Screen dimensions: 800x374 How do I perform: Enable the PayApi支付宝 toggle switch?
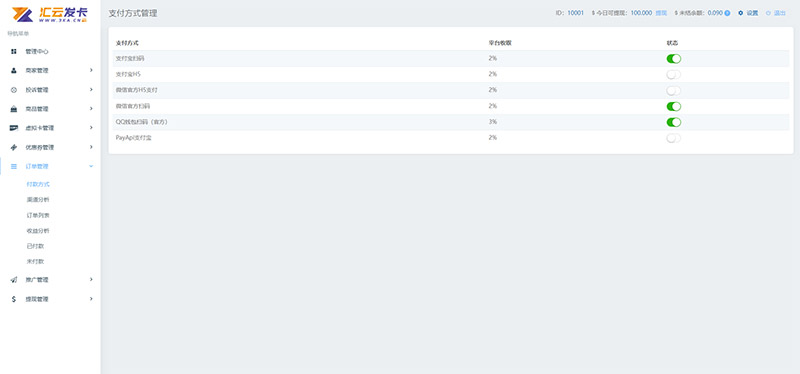(673, 138)
